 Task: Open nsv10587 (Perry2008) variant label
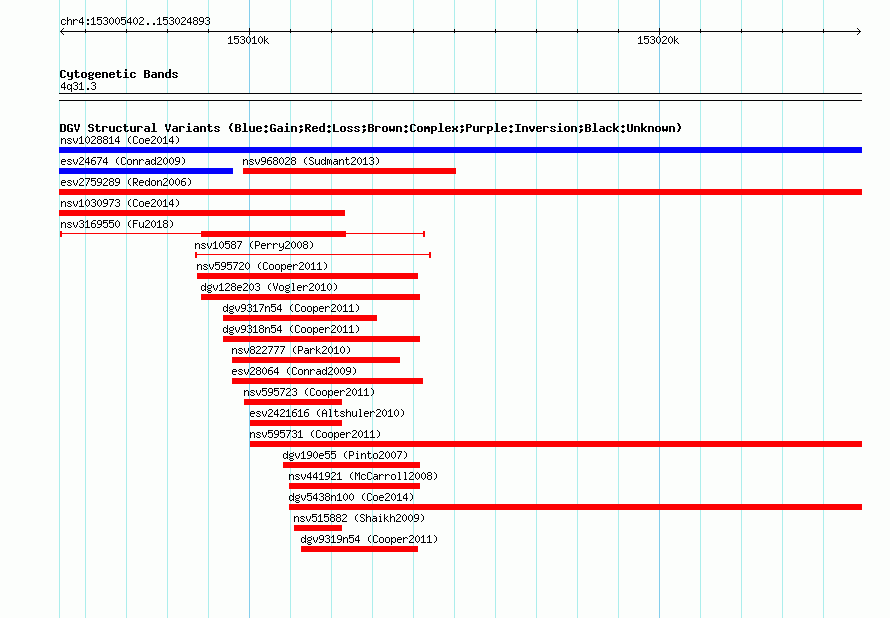click(254, 245)
